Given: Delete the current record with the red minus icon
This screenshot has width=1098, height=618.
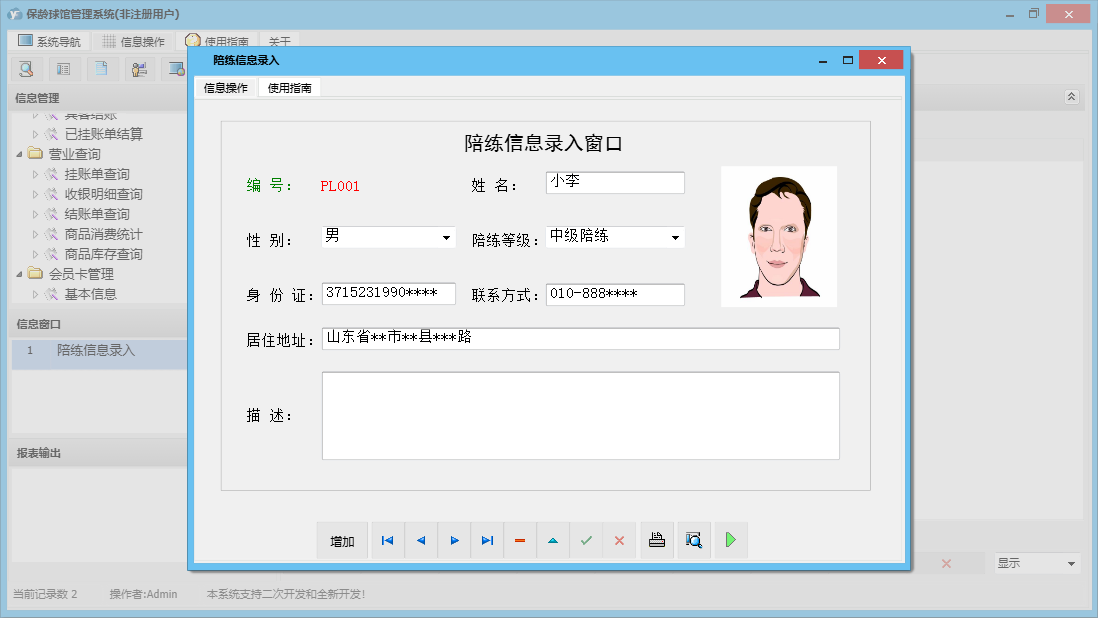Looking at the screenshot, I should point(519,540).
